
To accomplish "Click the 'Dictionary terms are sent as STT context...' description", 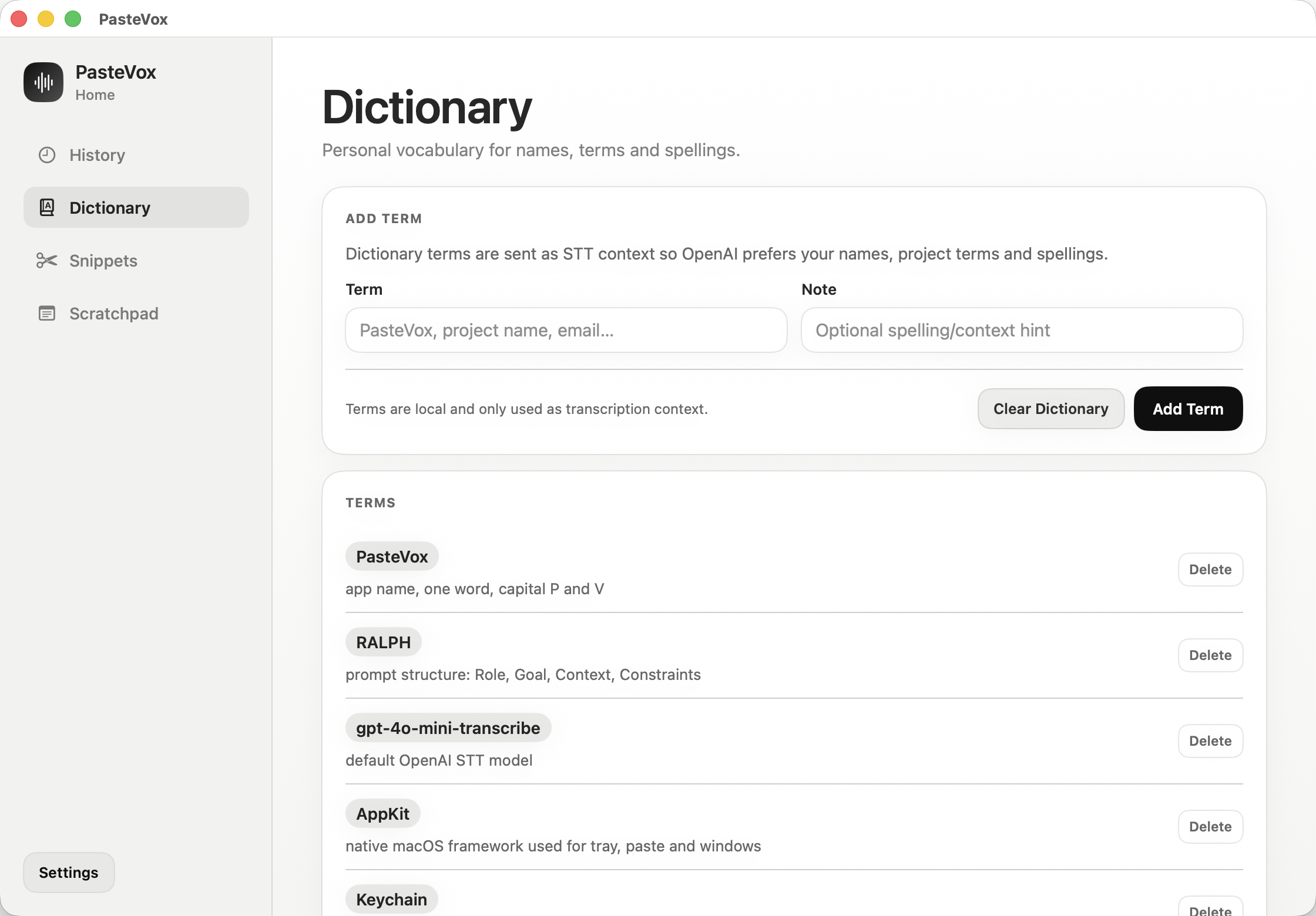I will tap(727, 254).
